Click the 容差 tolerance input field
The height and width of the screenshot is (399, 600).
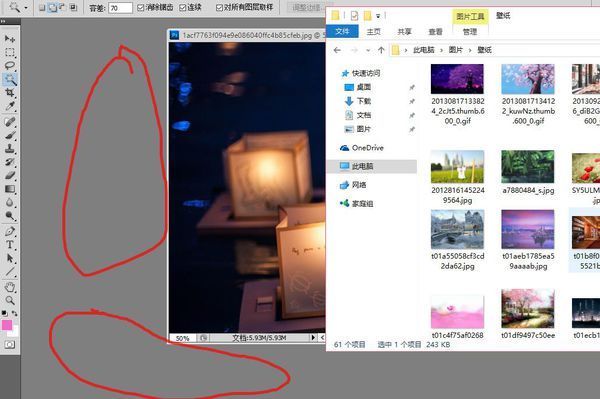click(x=120, y=8)
